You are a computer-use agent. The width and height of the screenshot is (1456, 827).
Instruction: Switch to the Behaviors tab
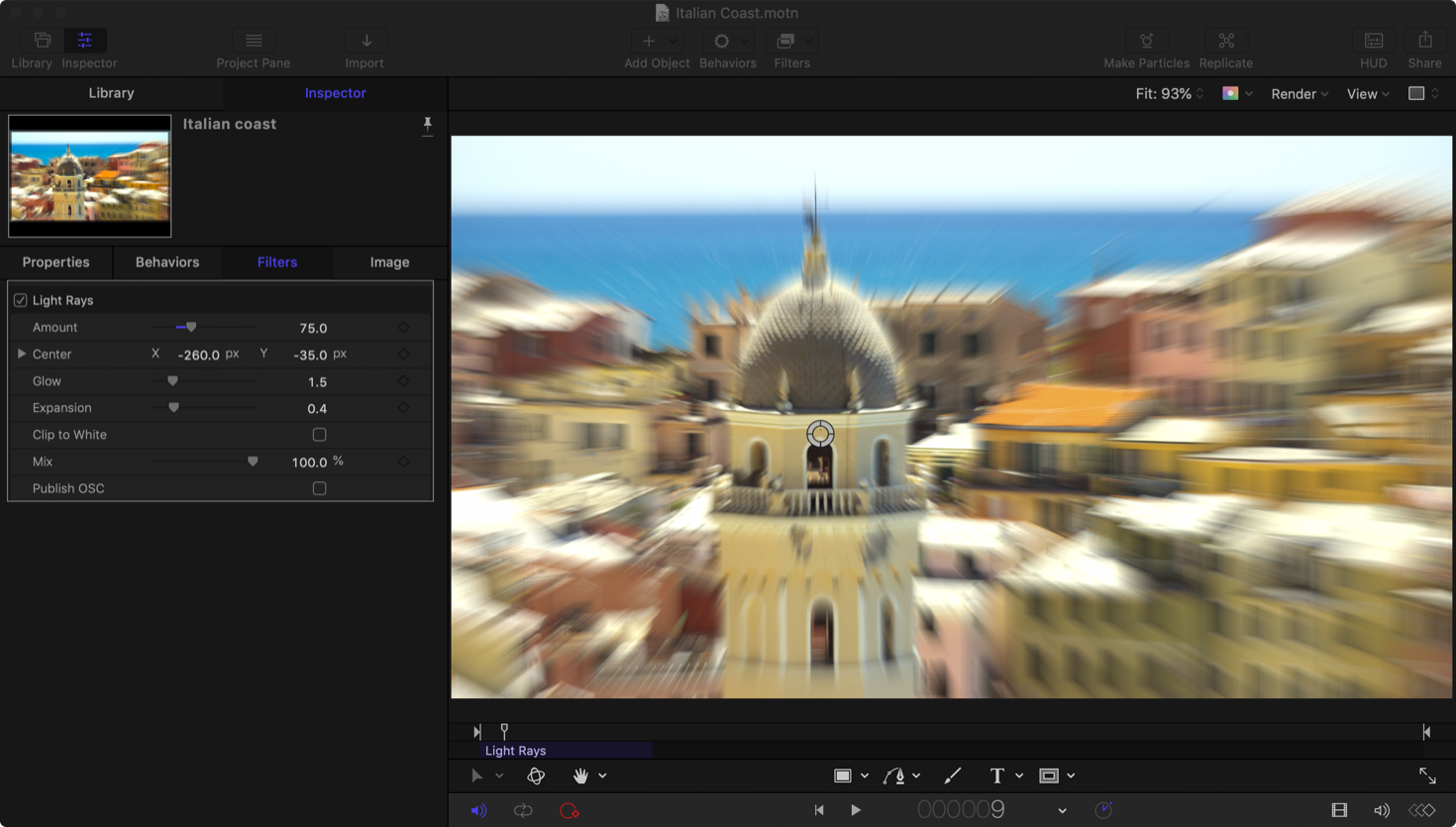coord(167,262)
